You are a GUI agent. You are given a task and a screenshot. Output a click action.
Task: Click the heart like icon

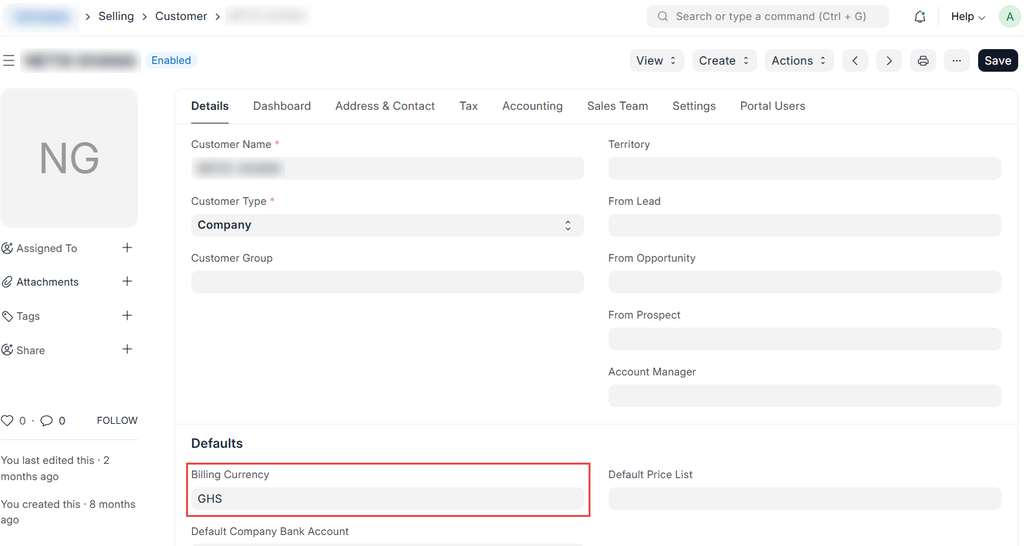pyautogui.click(x=7, y=421)
